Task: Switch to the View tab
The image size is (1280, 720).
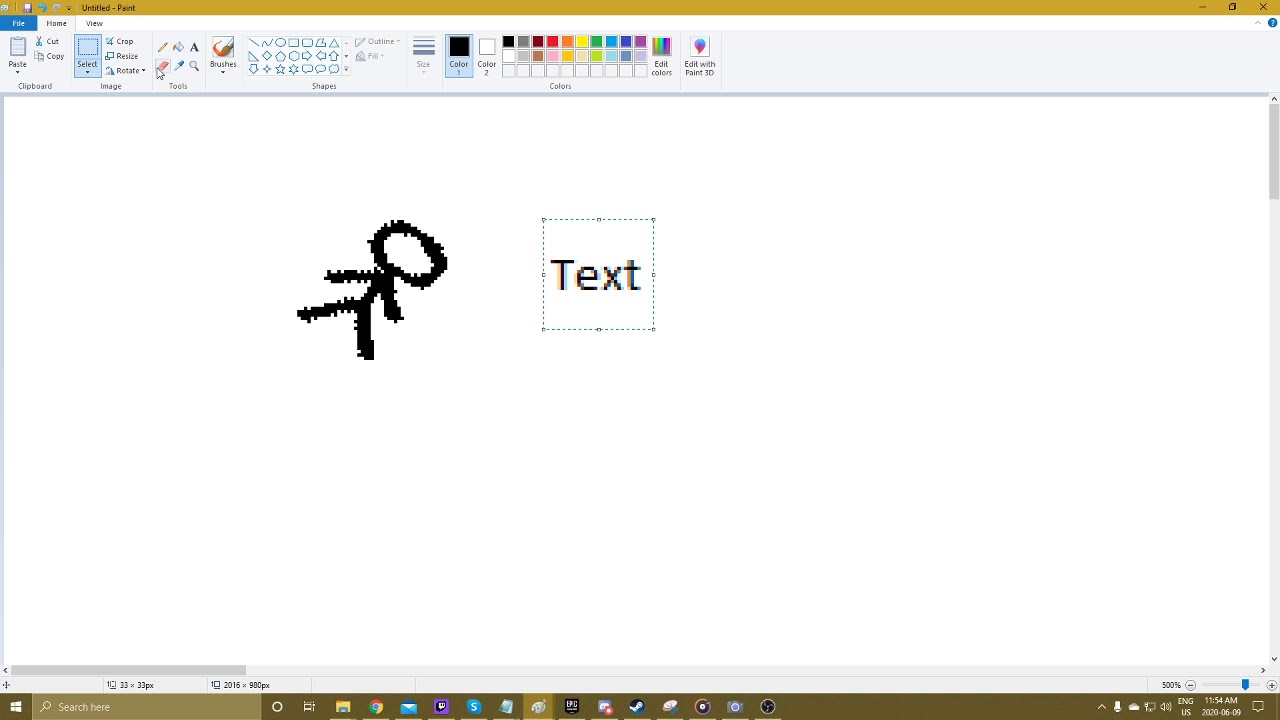Action: click(94, 23)
